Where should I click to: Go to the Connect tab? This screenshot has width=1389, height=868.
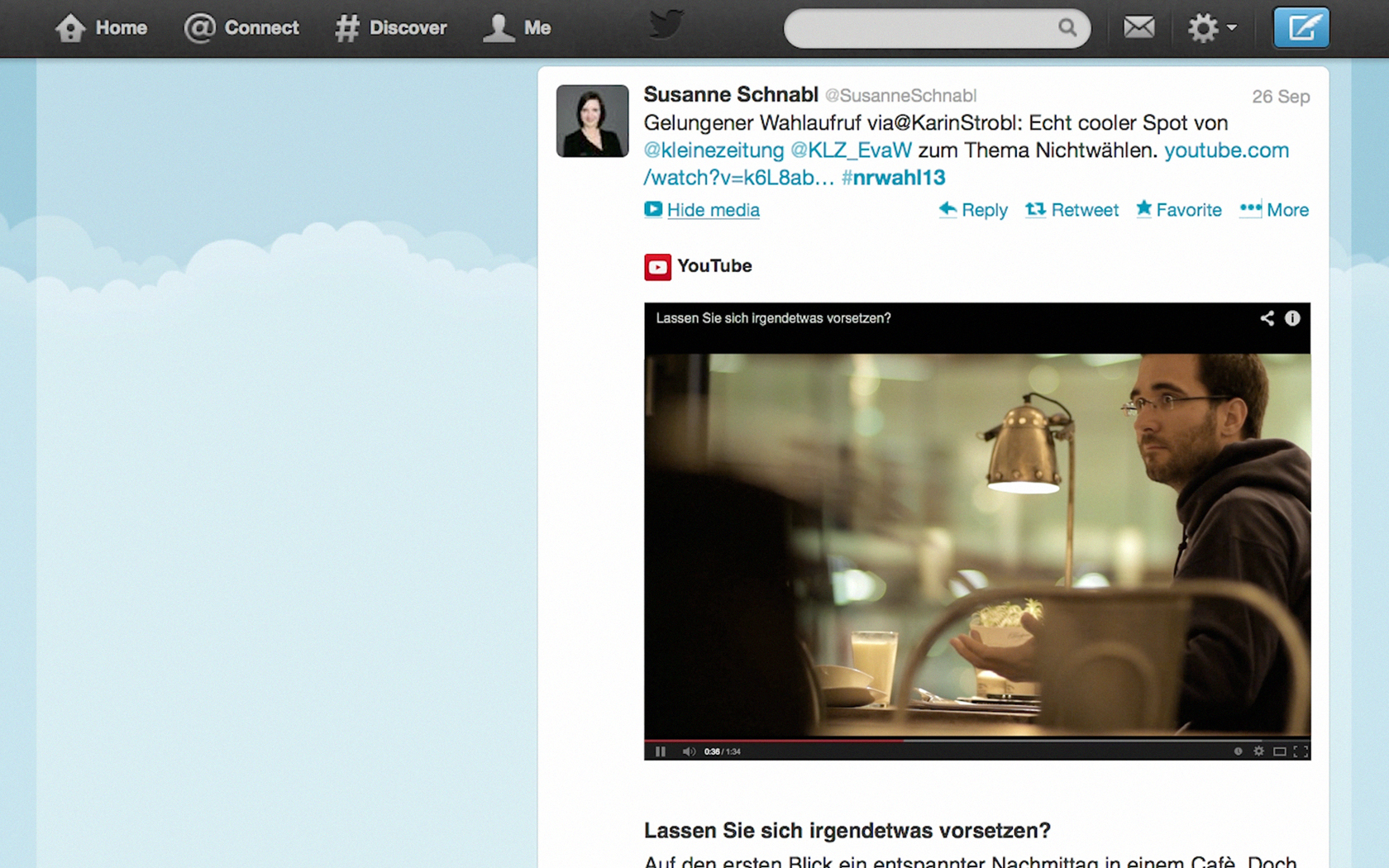pos(241,28)
